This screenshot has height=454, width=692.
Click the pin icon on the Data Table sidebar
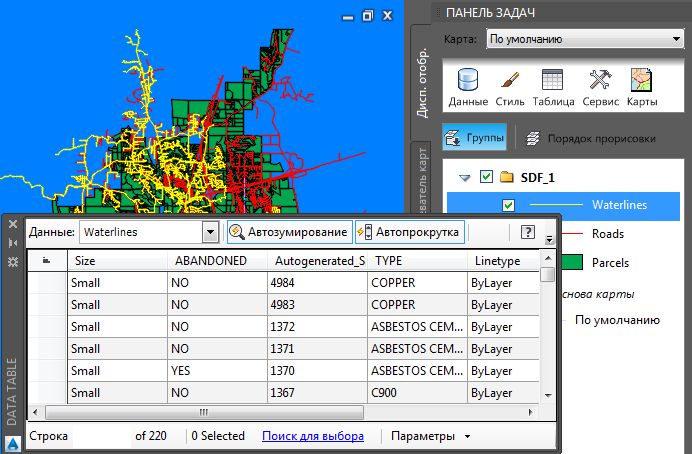point(13,243)
